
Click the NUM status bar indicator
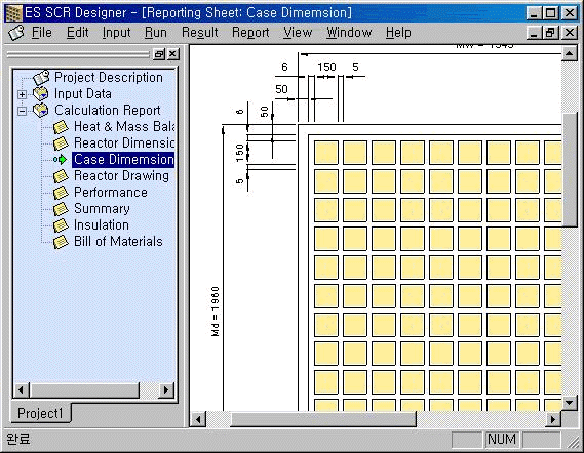point(502,440)
